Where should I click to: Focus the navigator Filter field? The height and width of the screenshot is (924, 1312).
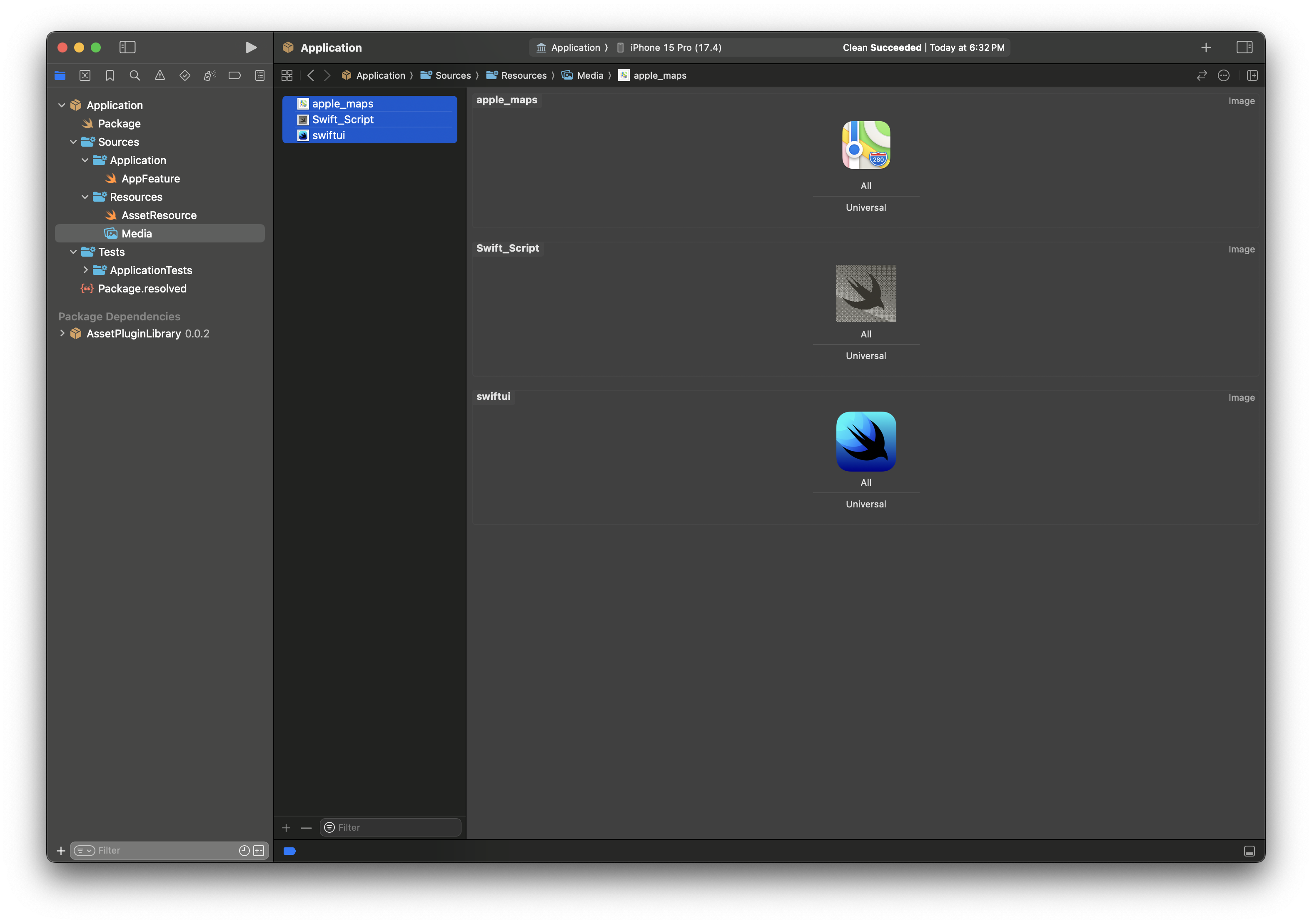coord(170,851)
